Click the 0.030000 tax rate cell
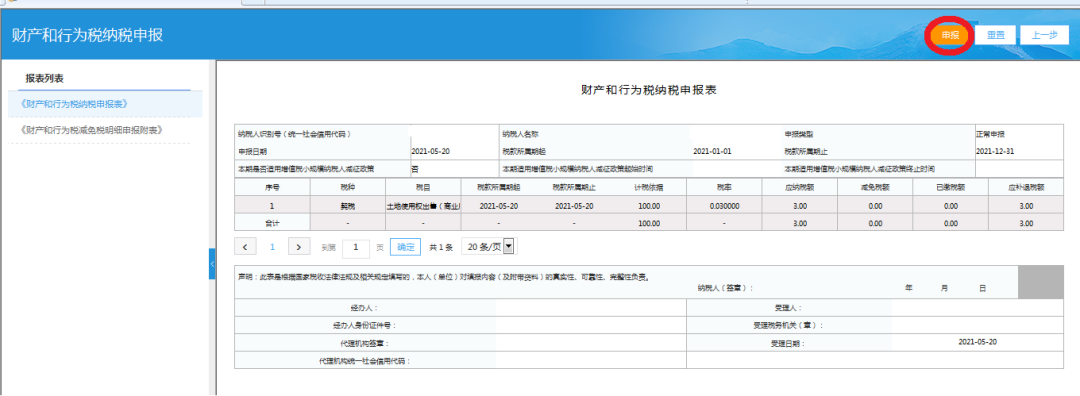 (725, 206)
